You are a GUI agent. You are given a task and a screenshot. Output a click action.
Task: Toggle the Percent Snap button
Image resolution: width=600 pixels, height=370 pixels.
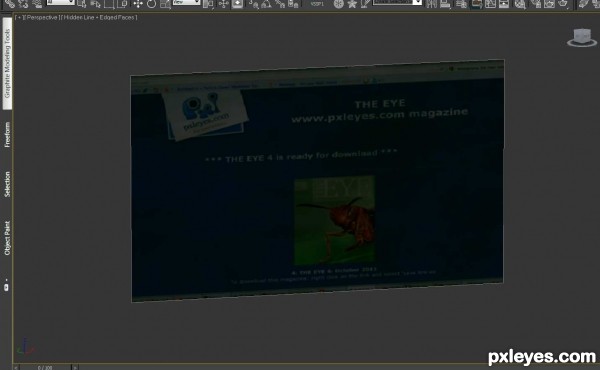[280, 4]
